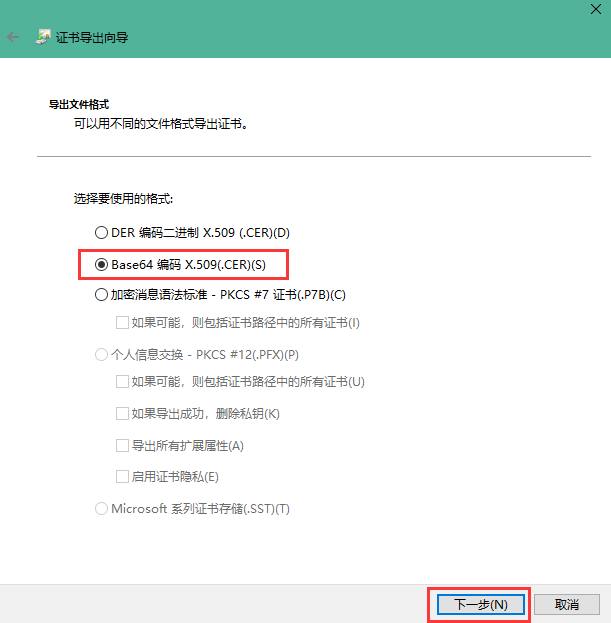
Task: Click the 选择要使用的格式 label
Action: click(122, 198)
